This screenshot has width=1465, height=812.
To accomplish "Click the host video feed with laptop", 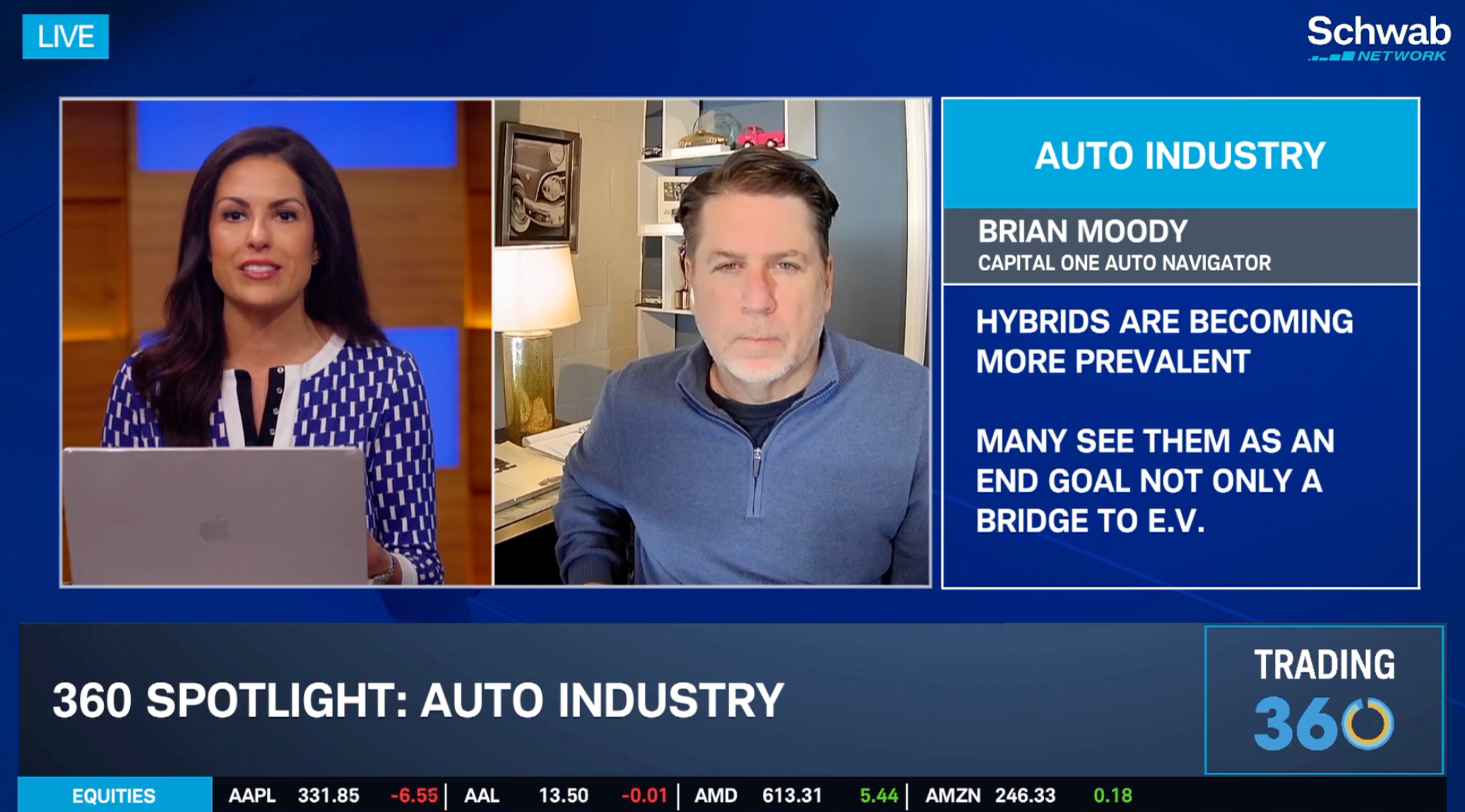I will (276, 342).
